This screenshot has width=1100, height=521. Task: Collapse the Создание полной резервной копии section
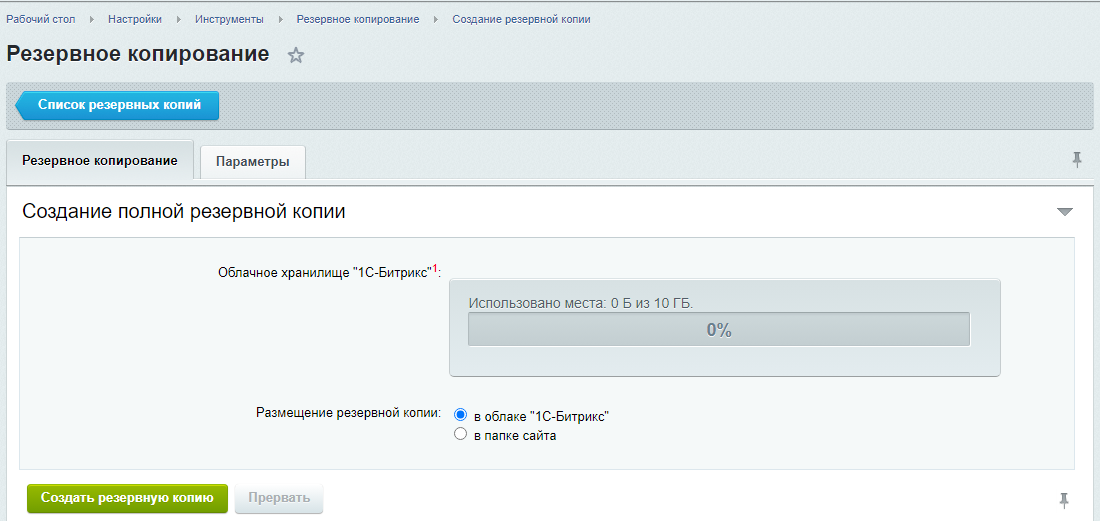(x=1064, y=212)
